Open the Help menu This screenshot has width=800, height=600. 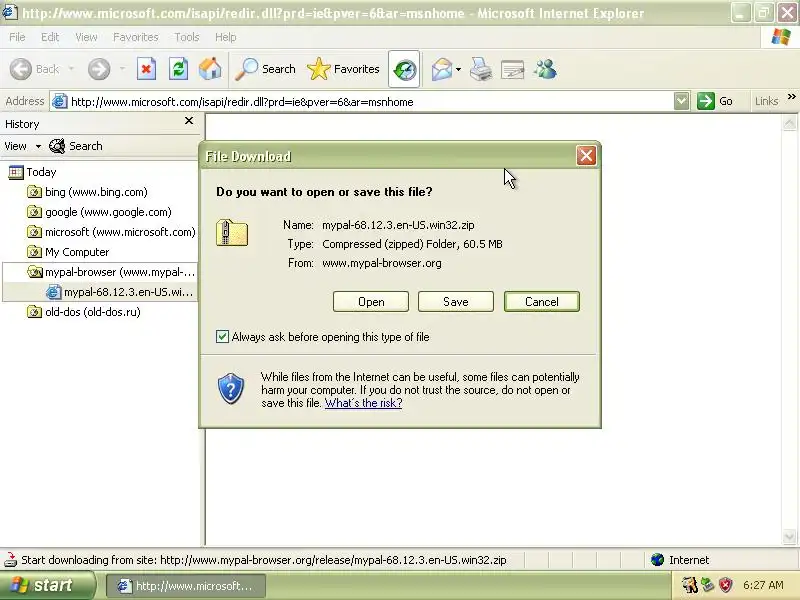pyautogui.click(x=225, y=37)
